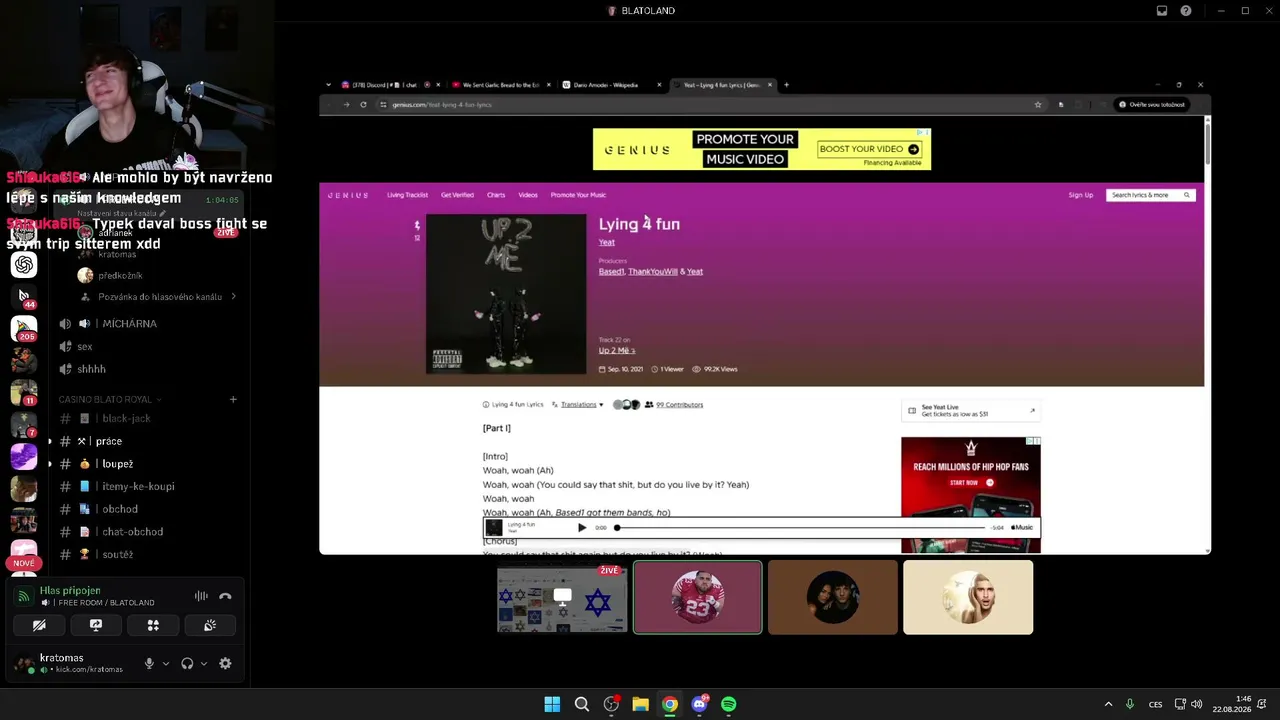
Task: Open the live screen share stream tile
Action: click(563, 597)
